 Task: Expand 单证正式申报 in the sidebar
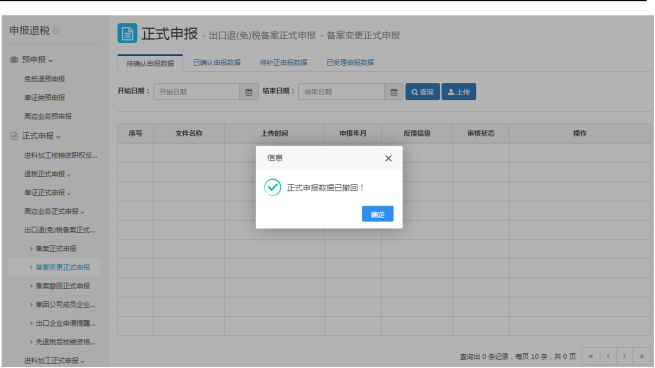pyautogui.click(x=47, y=193)
